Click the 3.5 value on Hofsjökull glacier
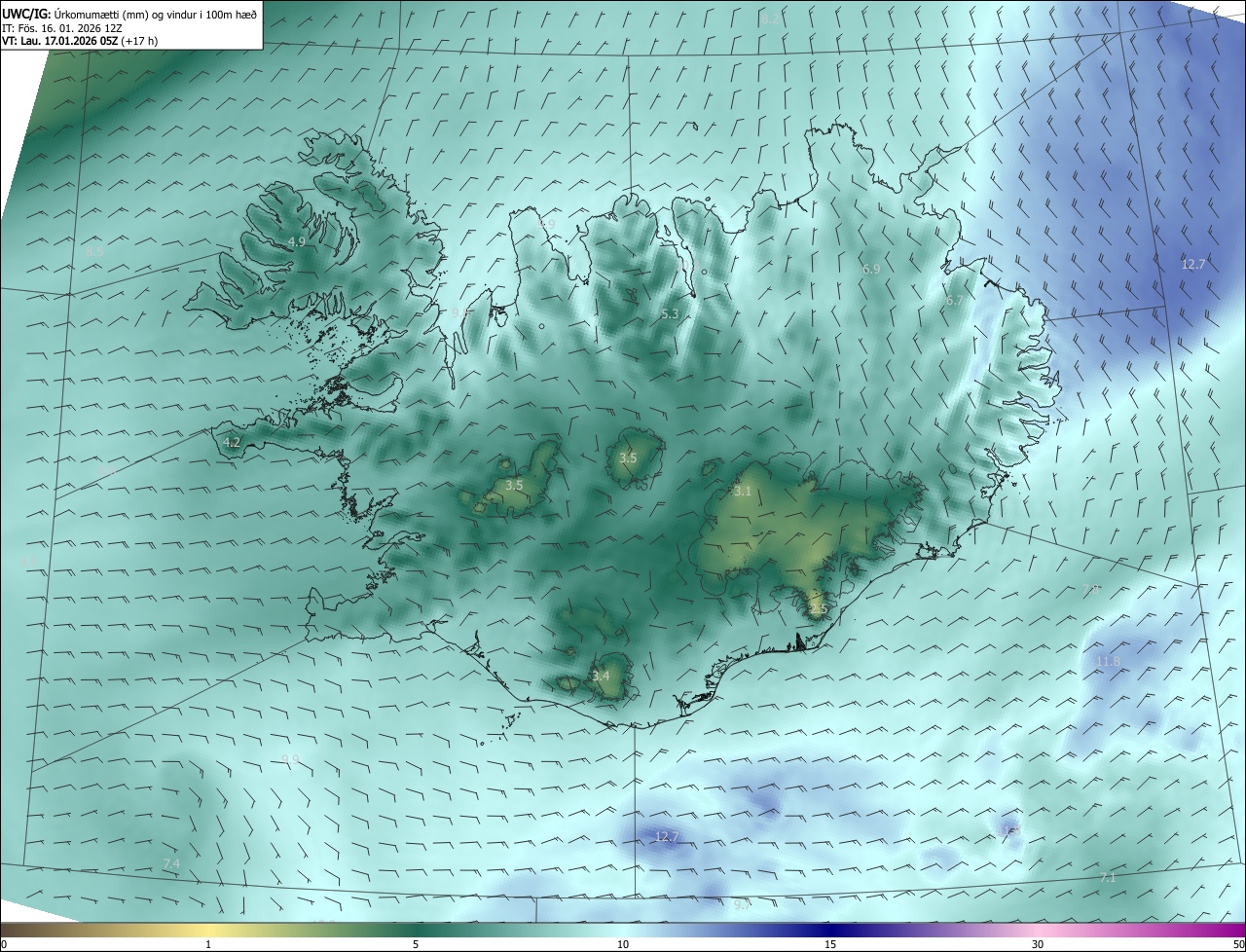The height and width of the screenshot is (952, 1246). tap(628, 458)
